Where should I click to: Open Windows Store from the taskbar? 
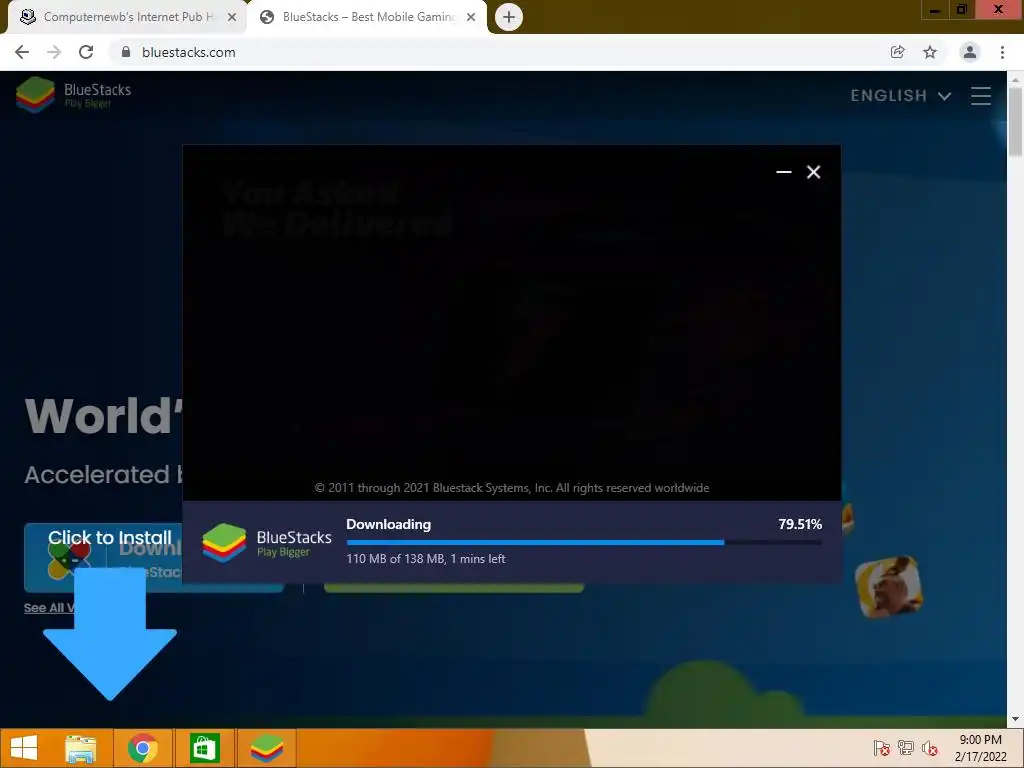click(204, 748)
